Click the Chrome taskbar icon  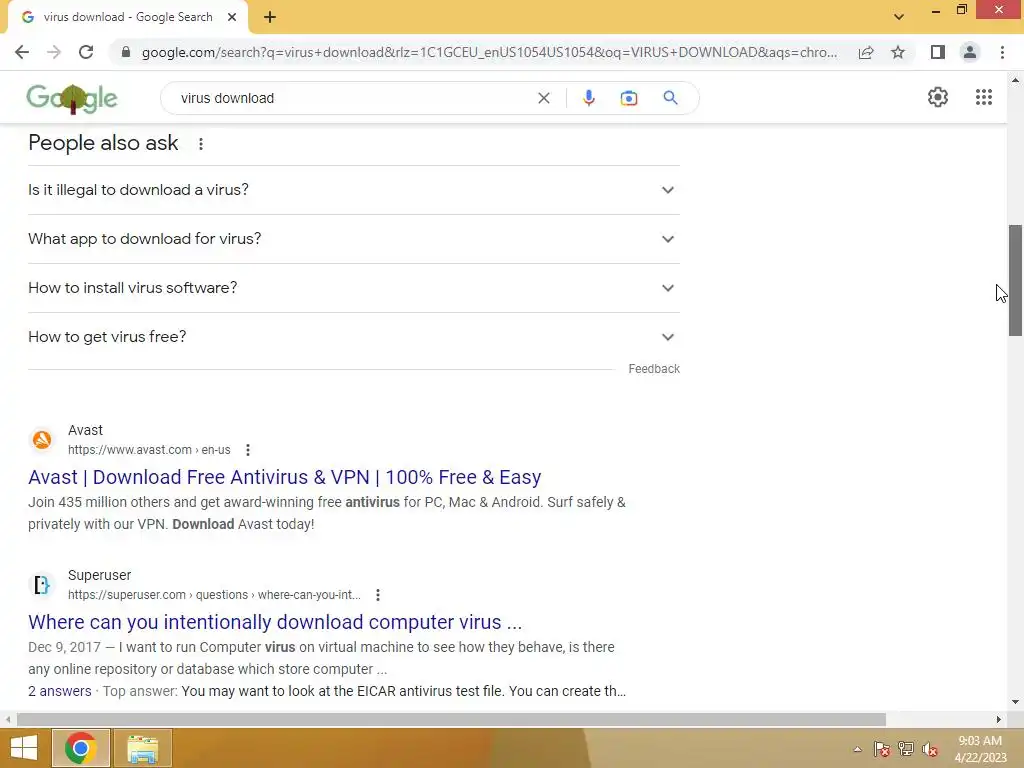(x=81, y=748)
